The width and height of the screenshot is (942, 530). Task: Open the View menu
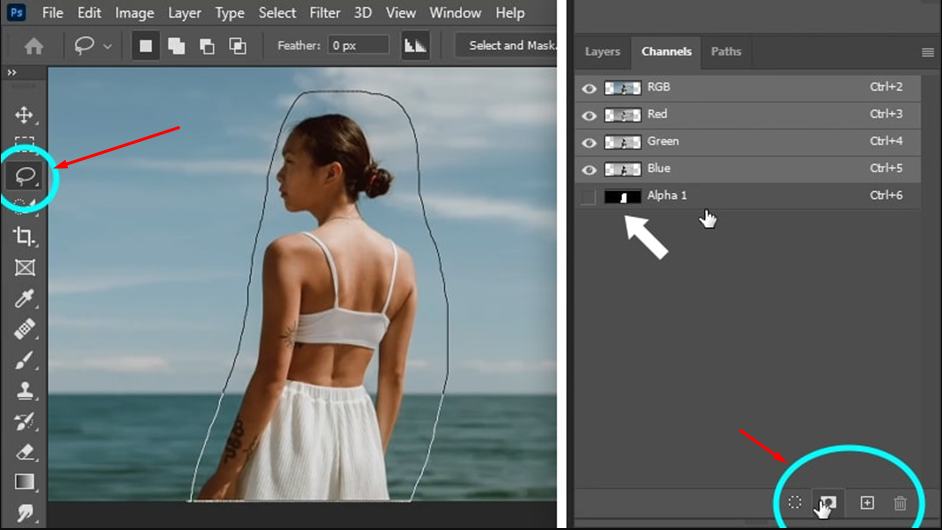(x=401, y=13)
